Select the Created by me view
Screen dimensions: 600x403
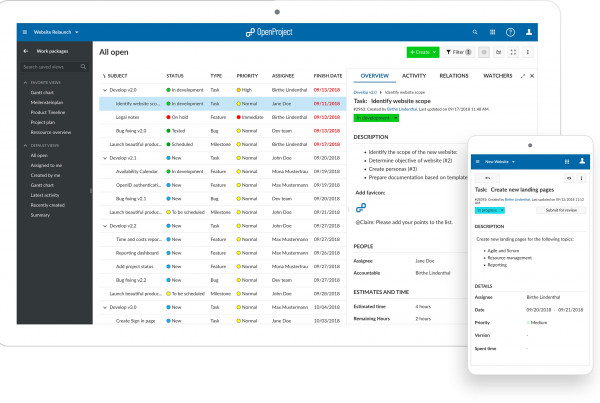(x=45, y=175)
